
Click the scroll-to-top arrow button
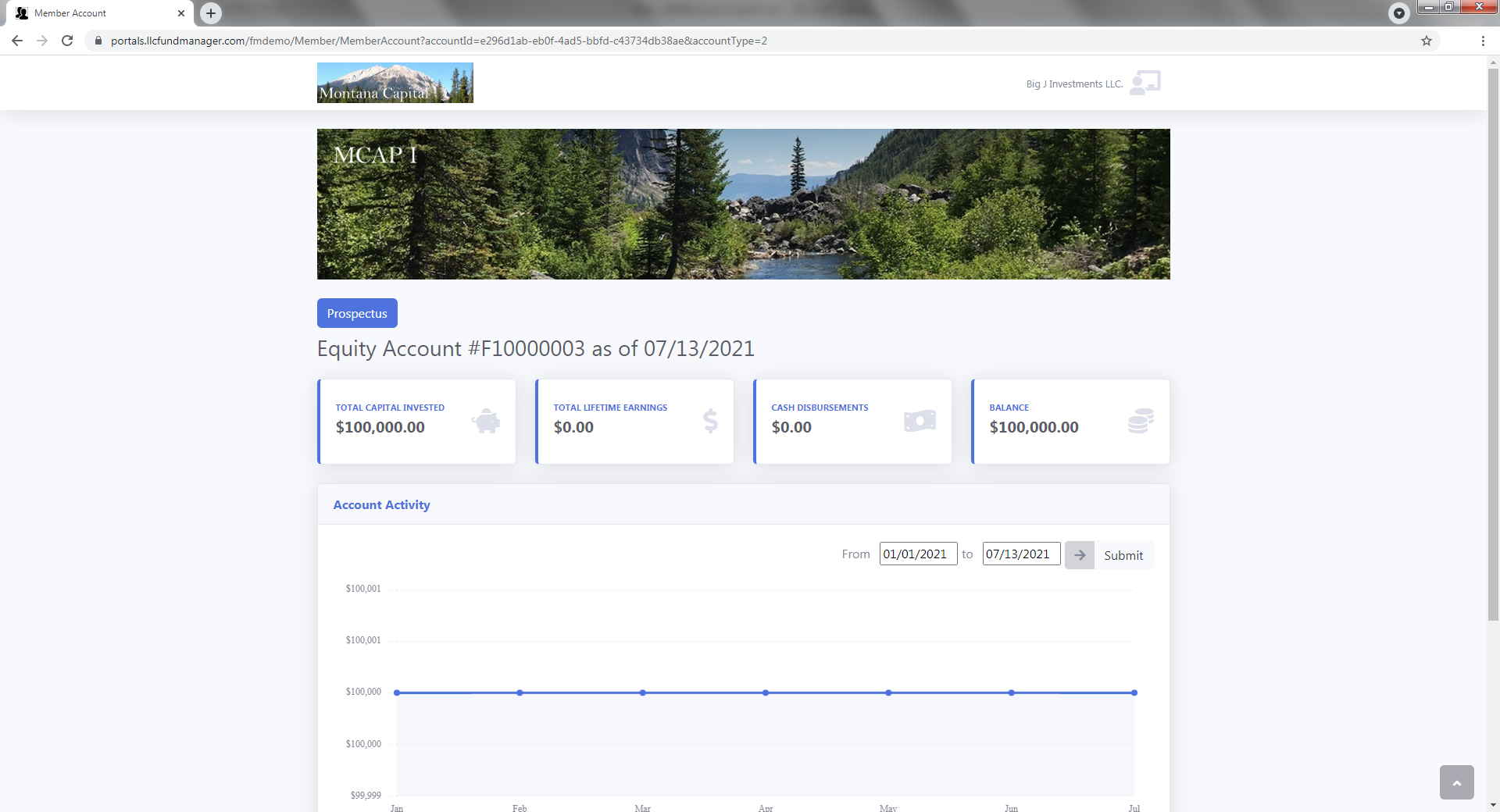pyautogui.click(x=1456, y=782)
